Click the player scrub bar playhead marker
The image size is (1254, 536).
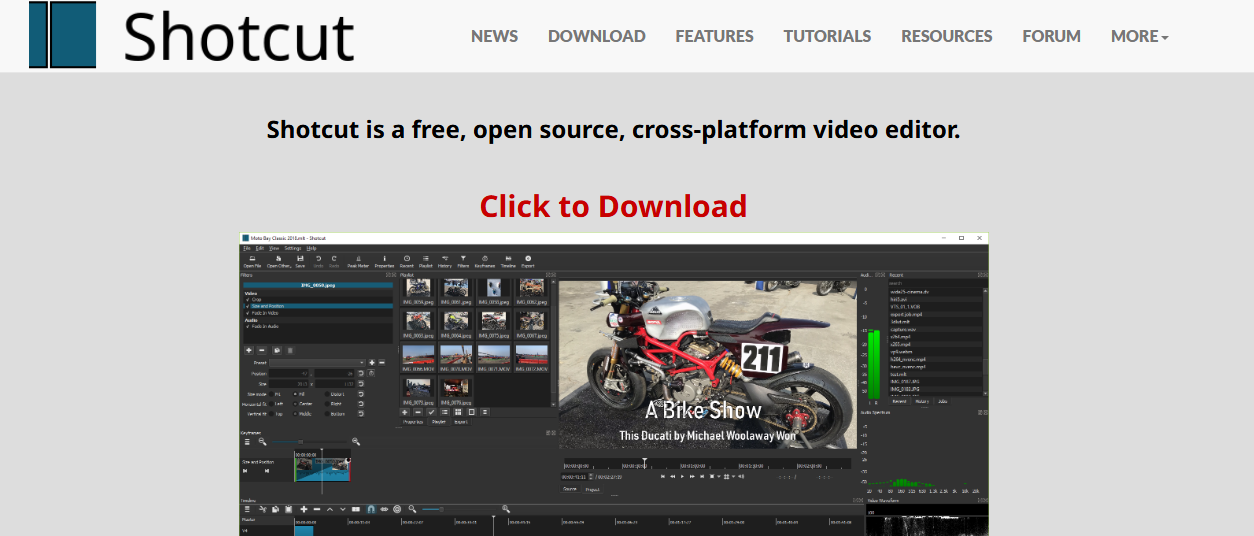pyautogui.click(x=645, y=463)
